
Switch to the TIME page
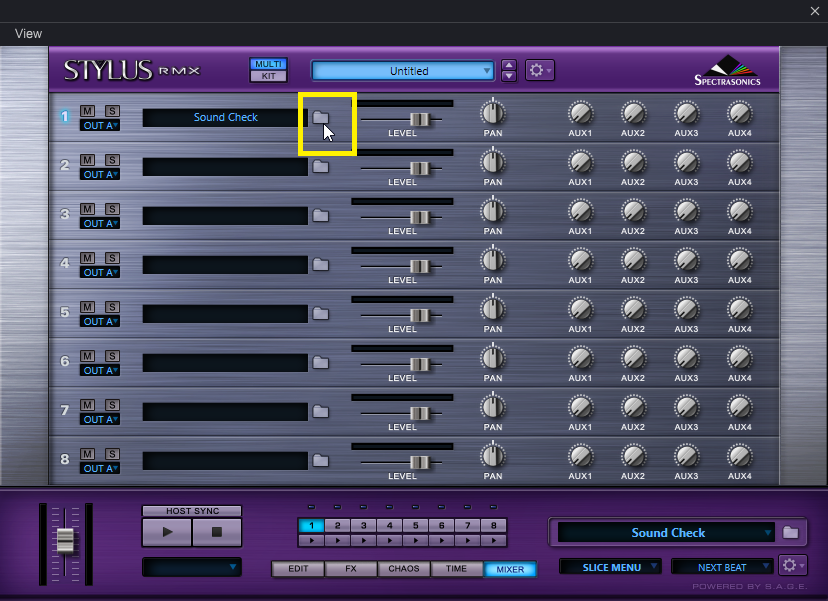(456, 569)
